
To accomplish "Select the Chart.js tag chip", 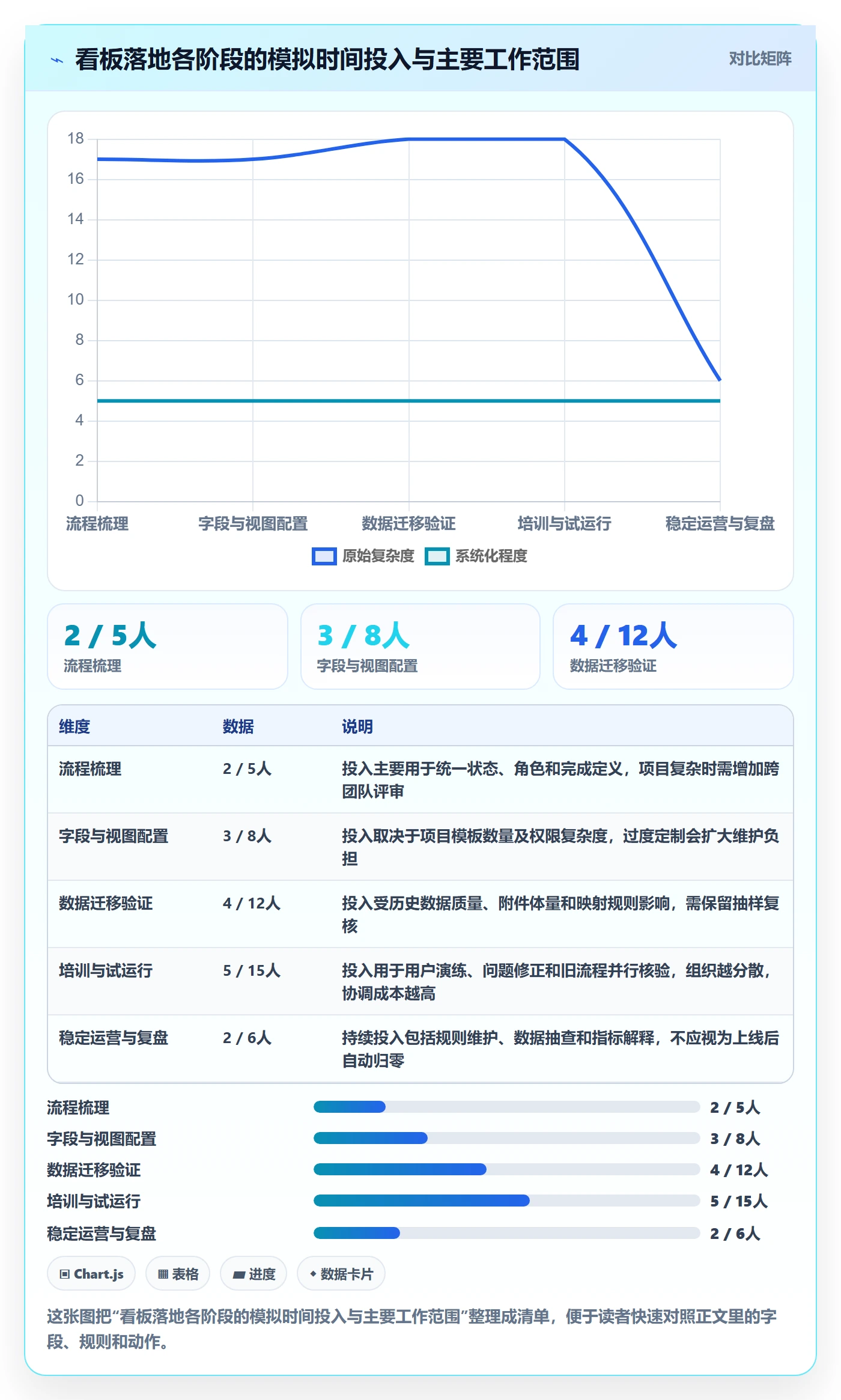I will (x=91, y=1273).
